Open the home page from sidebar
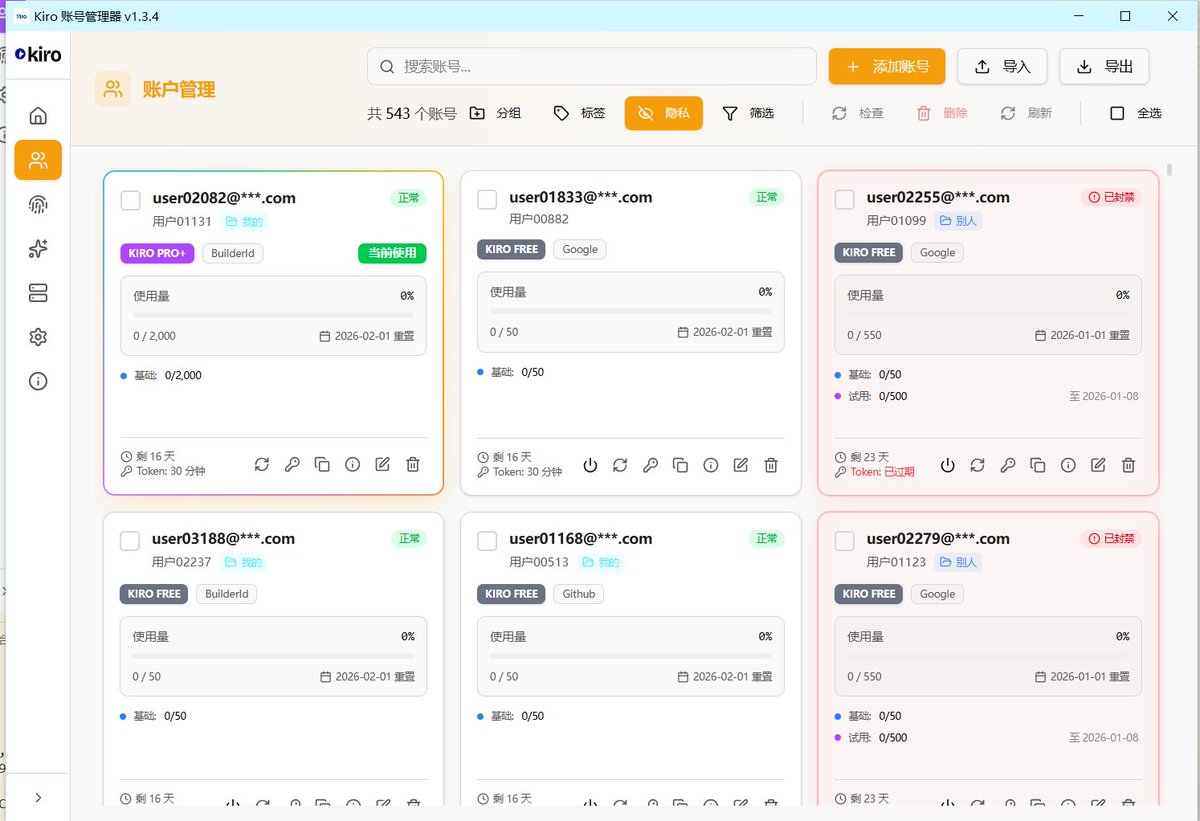The width and height of the screenshot is (1200, 821). coord(38,115)
